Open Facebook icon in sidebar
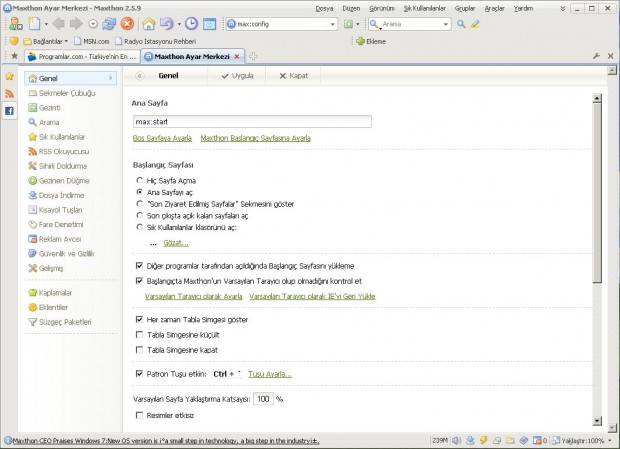The width and height of the screenshot is (620, 449). [9, 111]
